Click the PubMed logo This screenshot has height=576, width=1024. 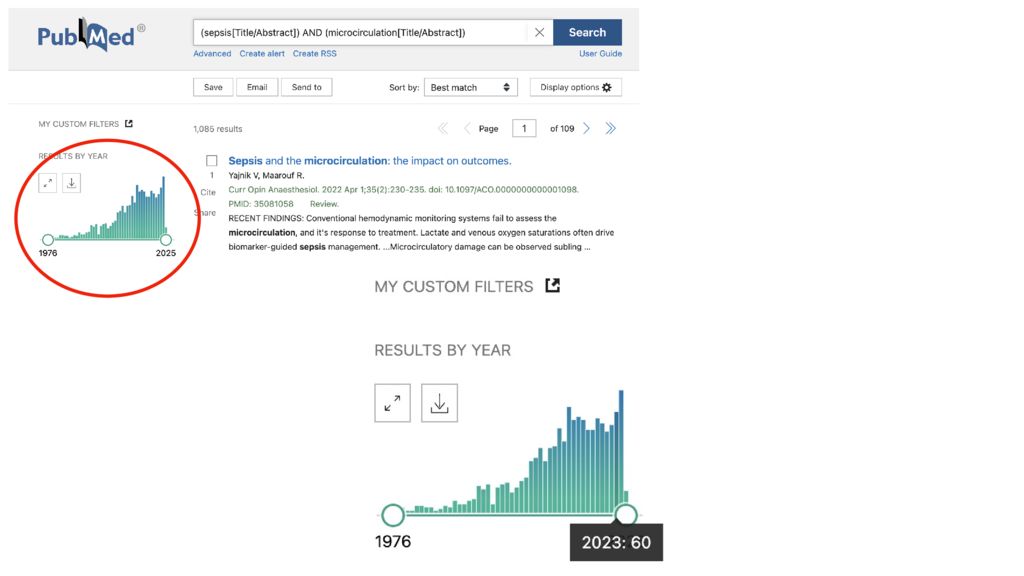click(91, 35)
